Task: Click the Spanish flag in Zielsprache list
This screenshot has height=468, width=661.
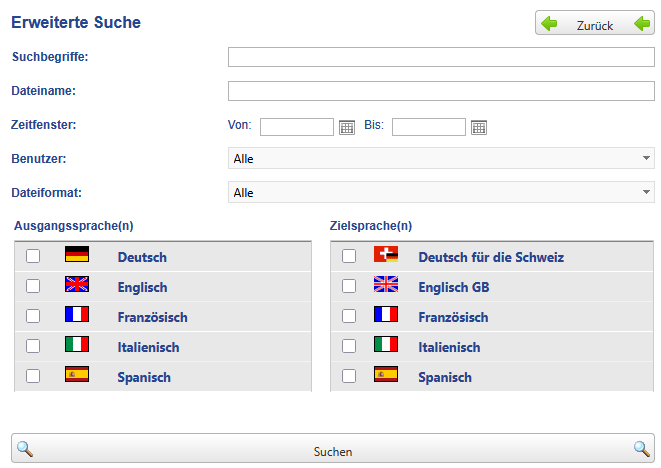Action: pyautogui.click(x=386, y=376)
